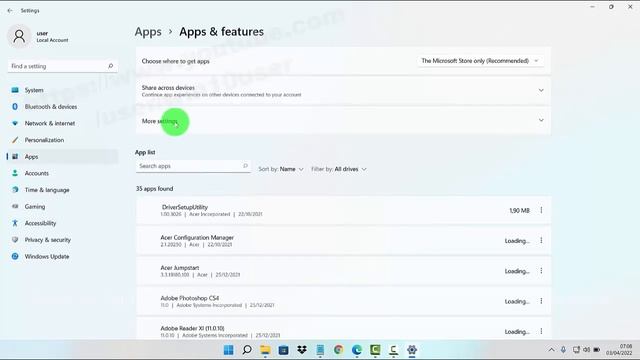Open Personalization settings
Screen dimensions: 640x360
44,140
